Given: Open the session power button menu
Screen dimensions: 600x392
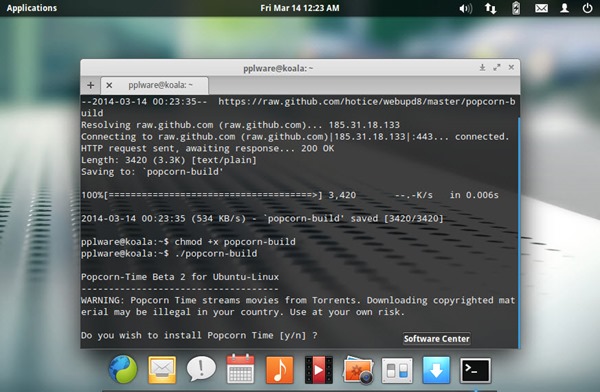Looking at the screenshot, I should point(587,8).
